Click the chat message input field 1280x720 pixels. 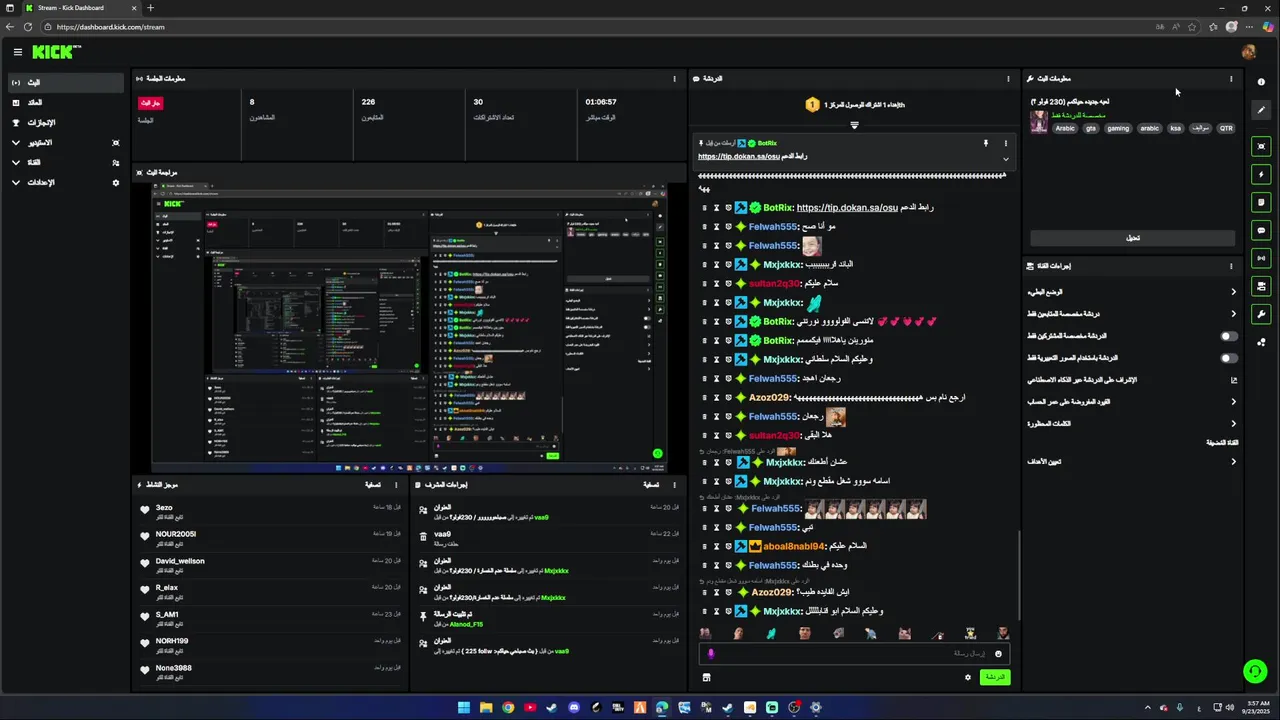855,654
